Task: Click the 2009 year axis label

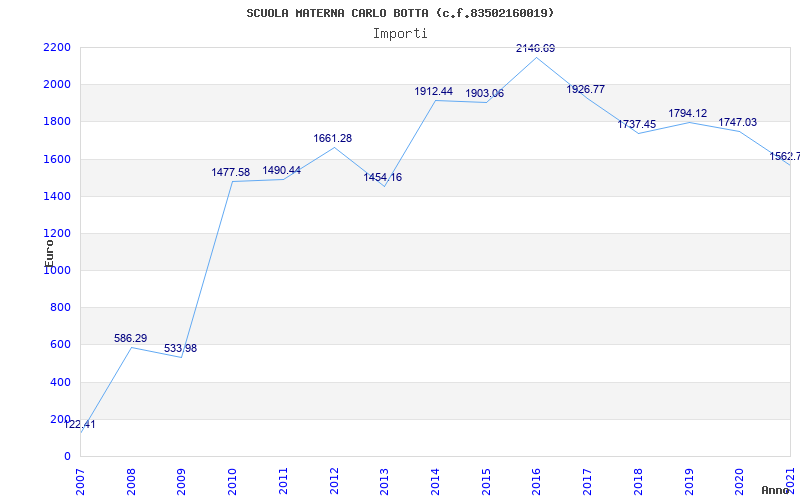Action: [x=181, y=482]
